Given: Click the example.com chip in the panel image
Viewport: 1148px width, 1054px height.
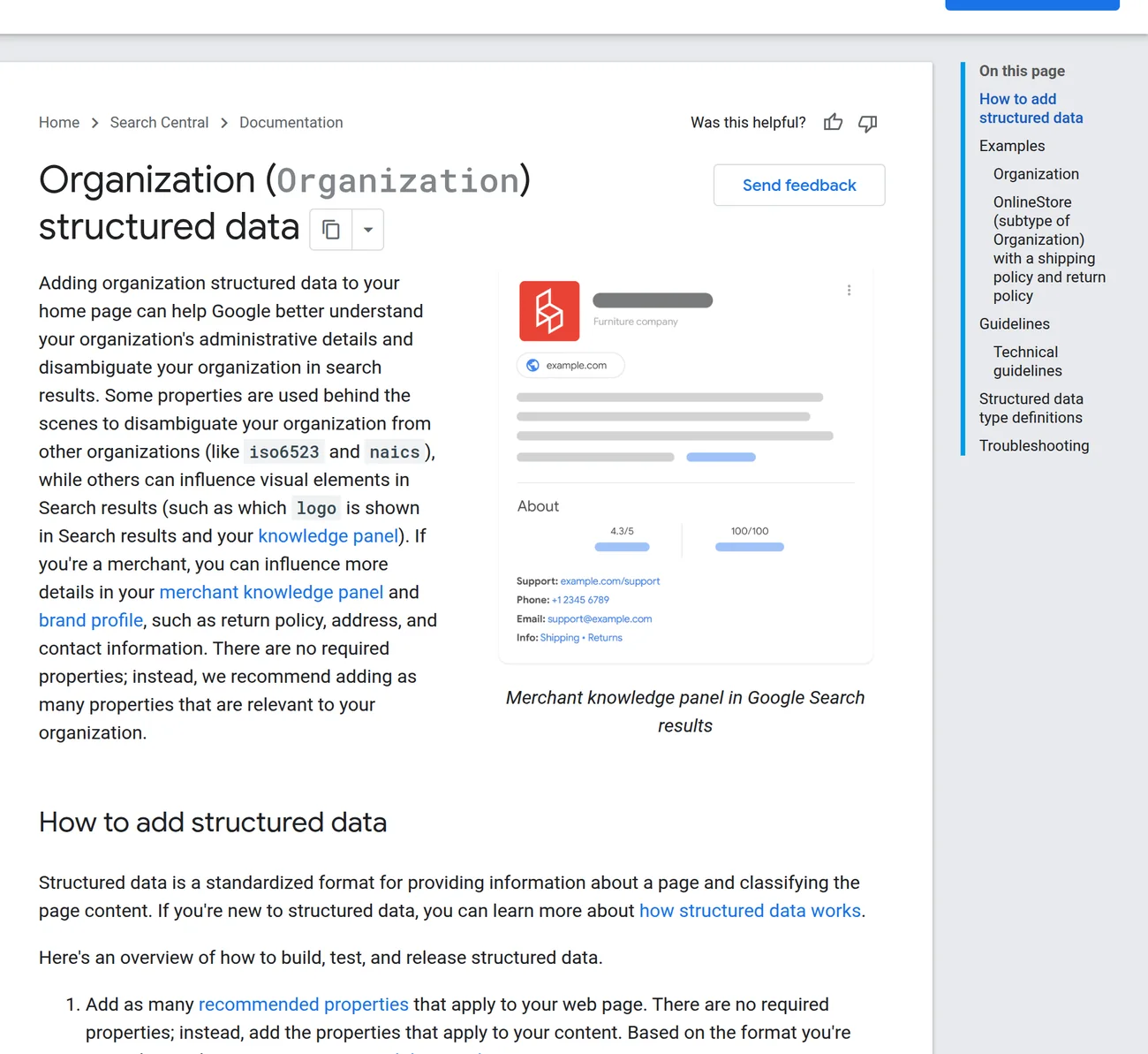Looking at the screenshot, I should (570, 365).
